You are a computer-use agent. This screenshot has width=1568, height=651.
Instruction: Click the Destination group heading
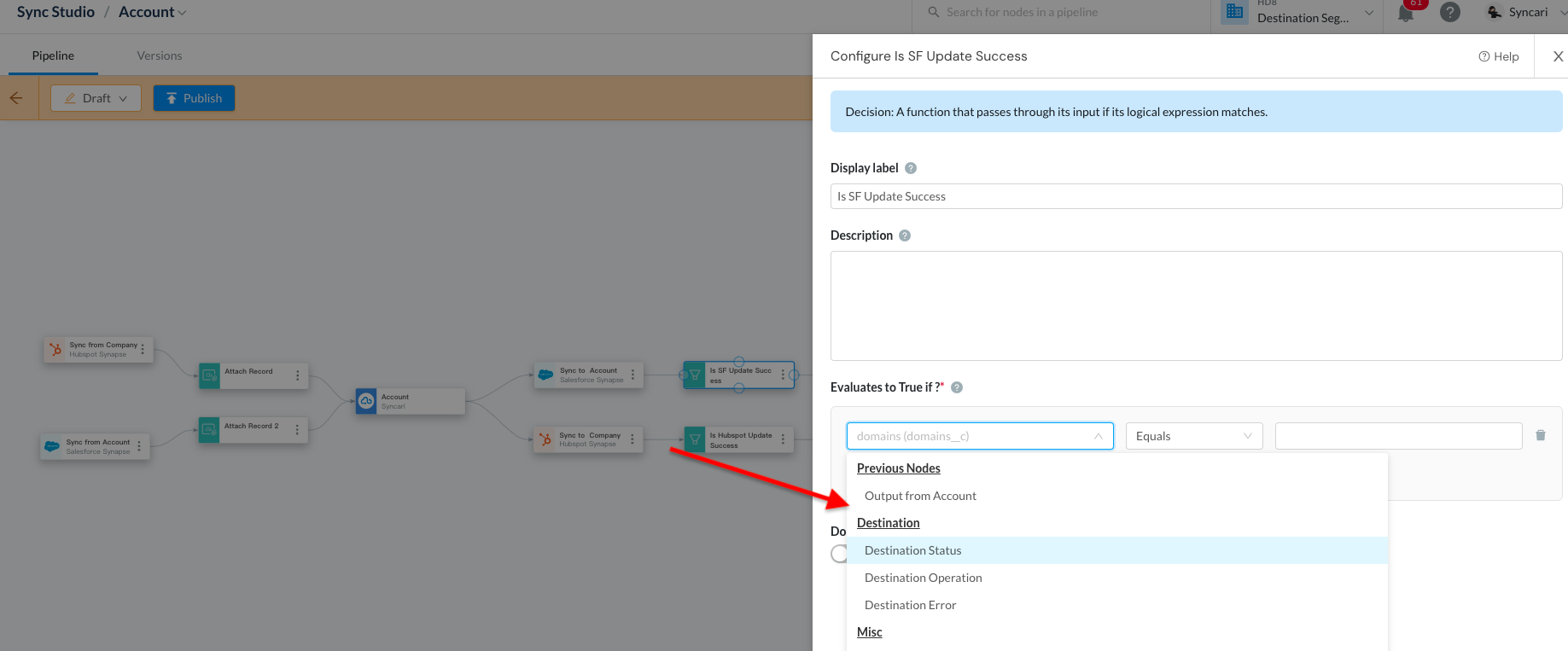888,523
